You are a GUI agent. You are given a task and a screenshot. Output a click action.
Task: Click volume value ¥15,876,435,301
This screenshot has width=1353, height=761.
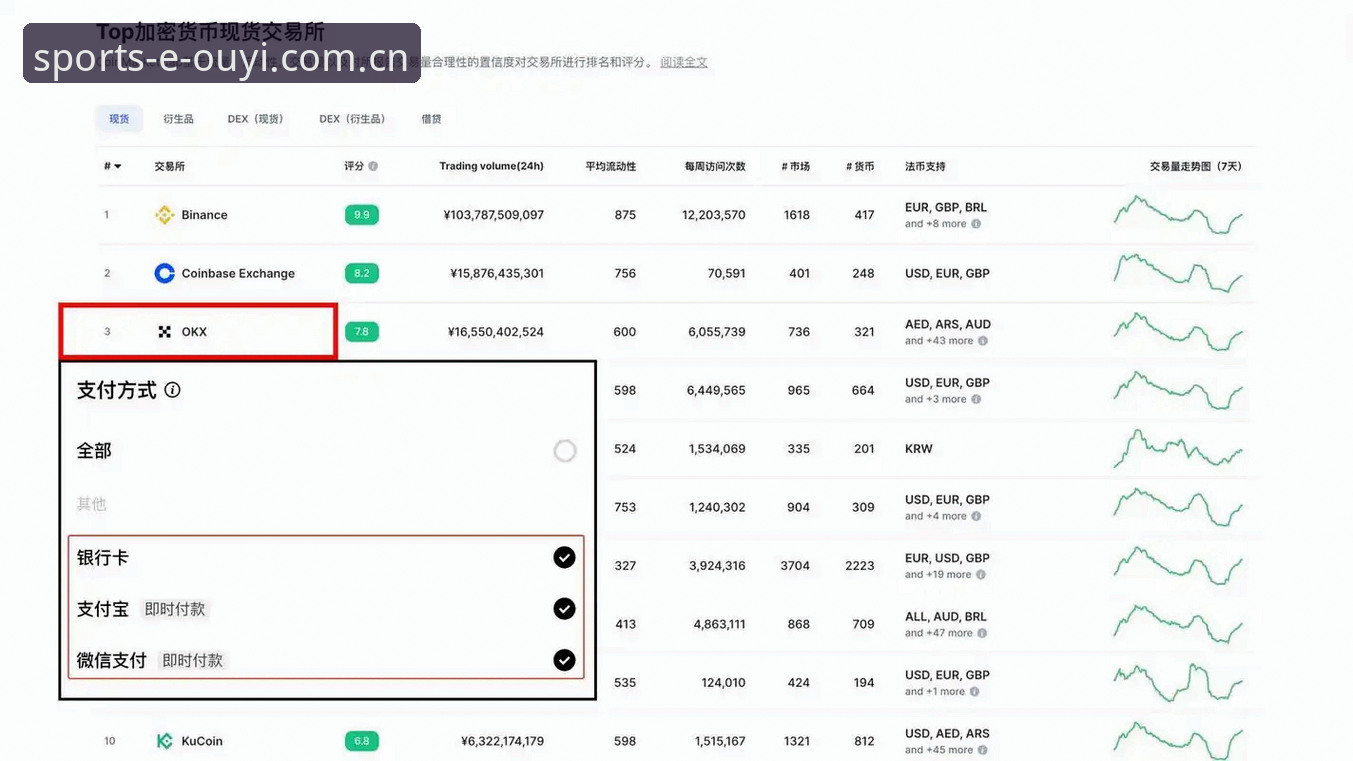coord(497,273)
